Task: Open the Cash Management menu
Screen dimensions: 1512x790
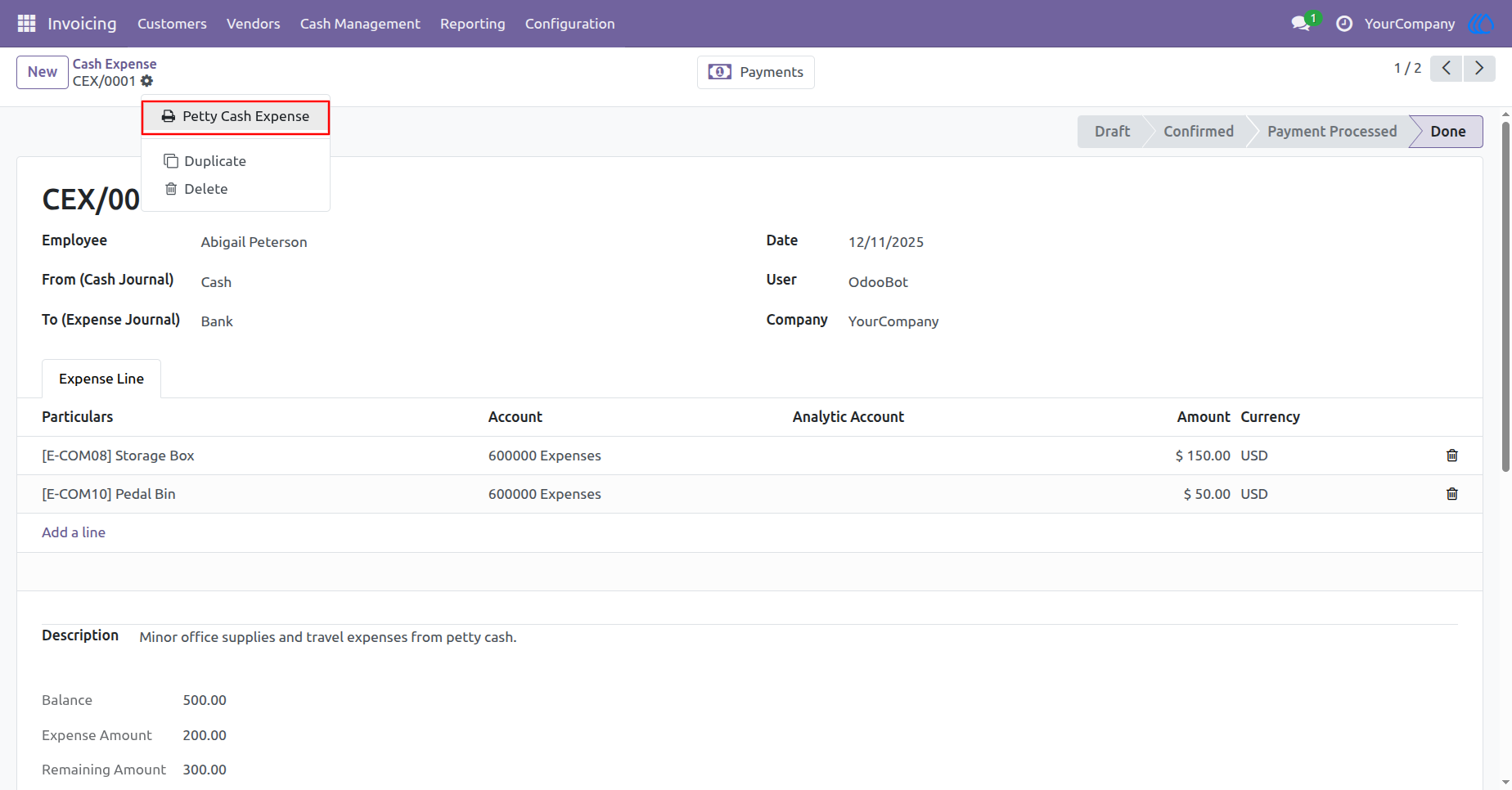Action: point(360,24)
